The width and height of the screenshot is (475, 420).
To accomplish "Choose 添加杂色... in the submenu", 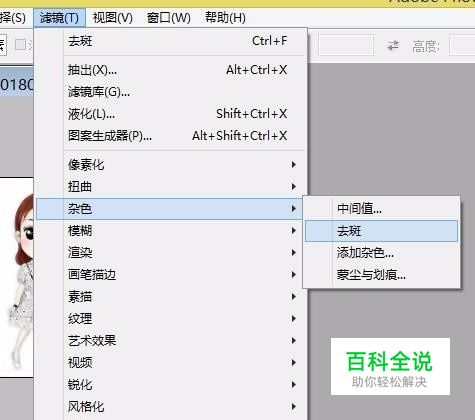I will coord(381,253).
